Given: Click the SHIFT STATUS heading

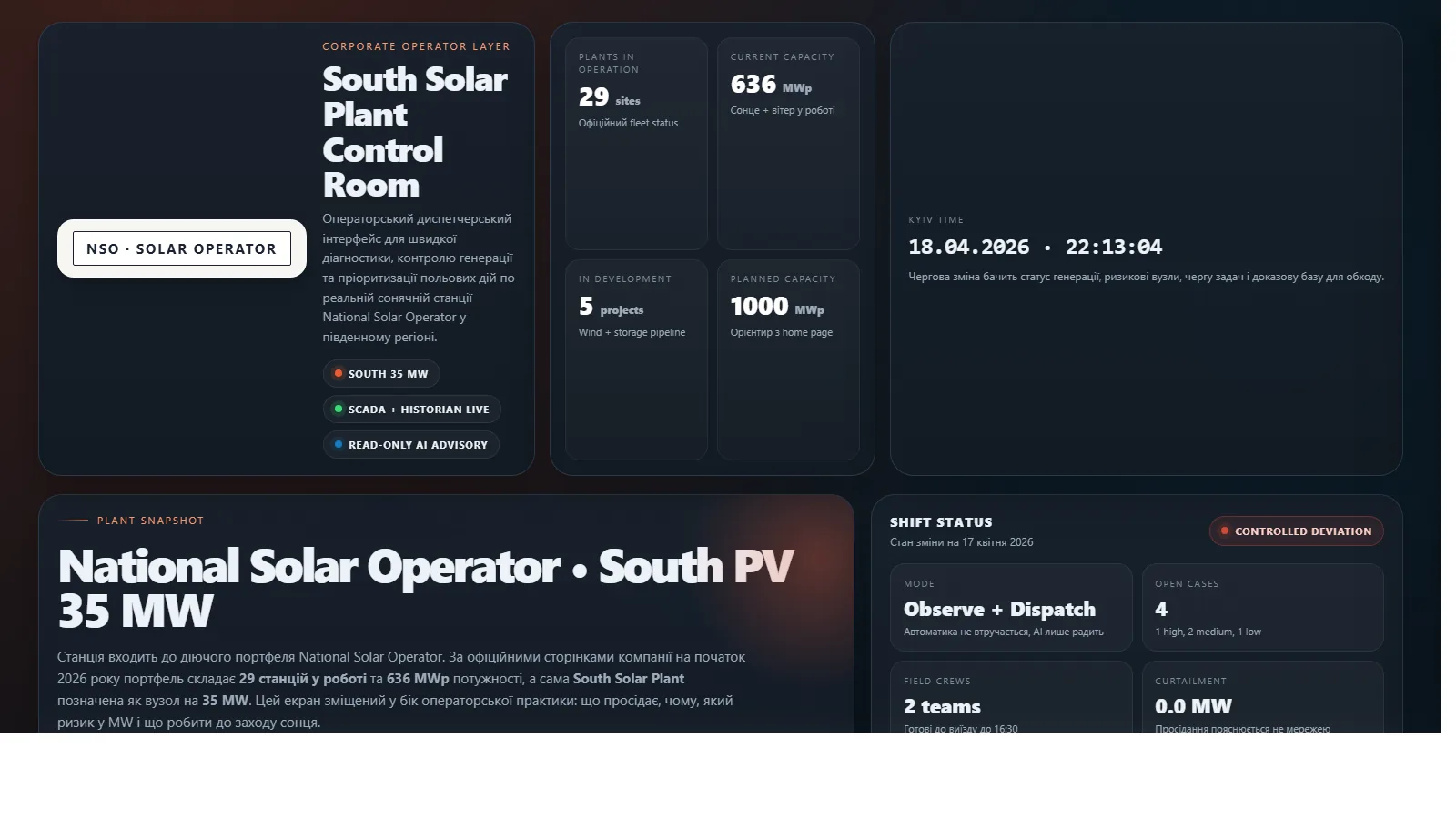Looking at the screenshot, I should pyautogui.click(x=941, y=522).
